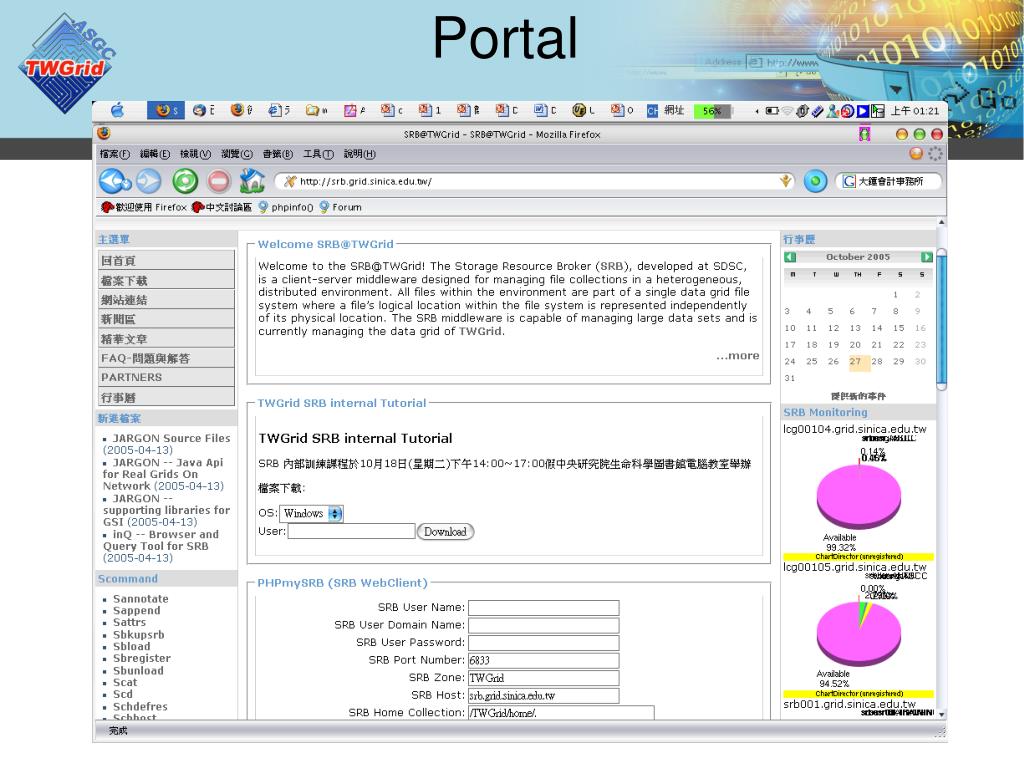Open the Sattrs command link
This screenshot has width=1024, height=768.
[x=129, y=622]
